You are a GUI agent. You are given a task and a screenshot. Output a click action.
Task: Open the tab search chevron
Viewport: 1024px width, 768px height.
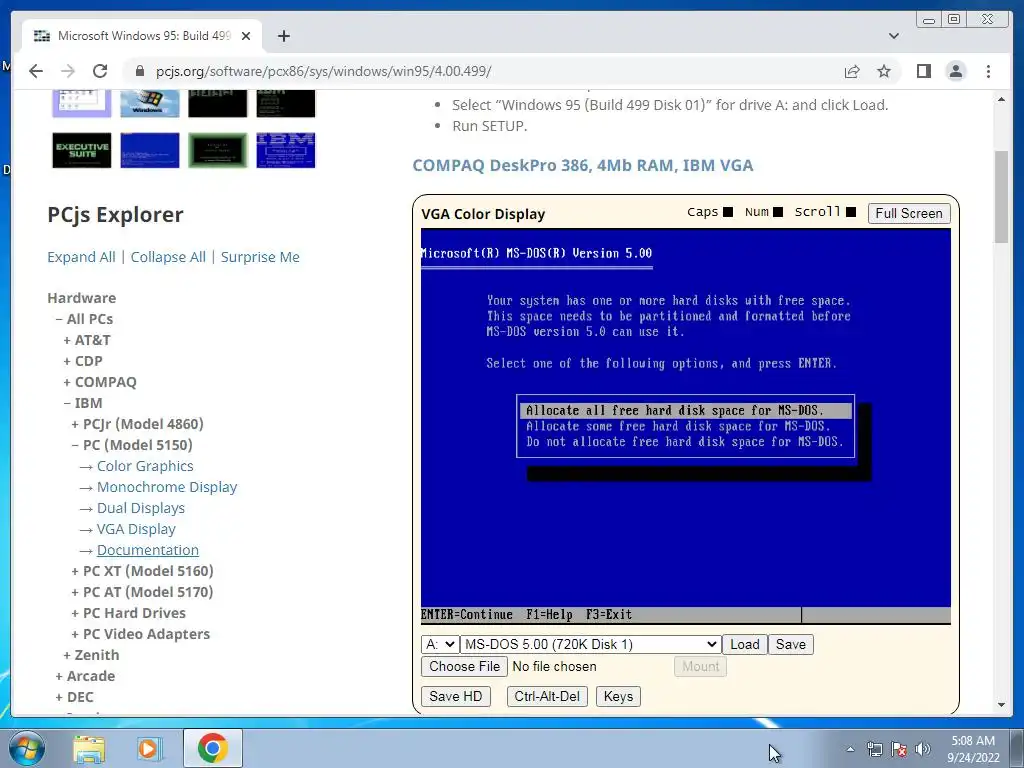pos(893,36)
